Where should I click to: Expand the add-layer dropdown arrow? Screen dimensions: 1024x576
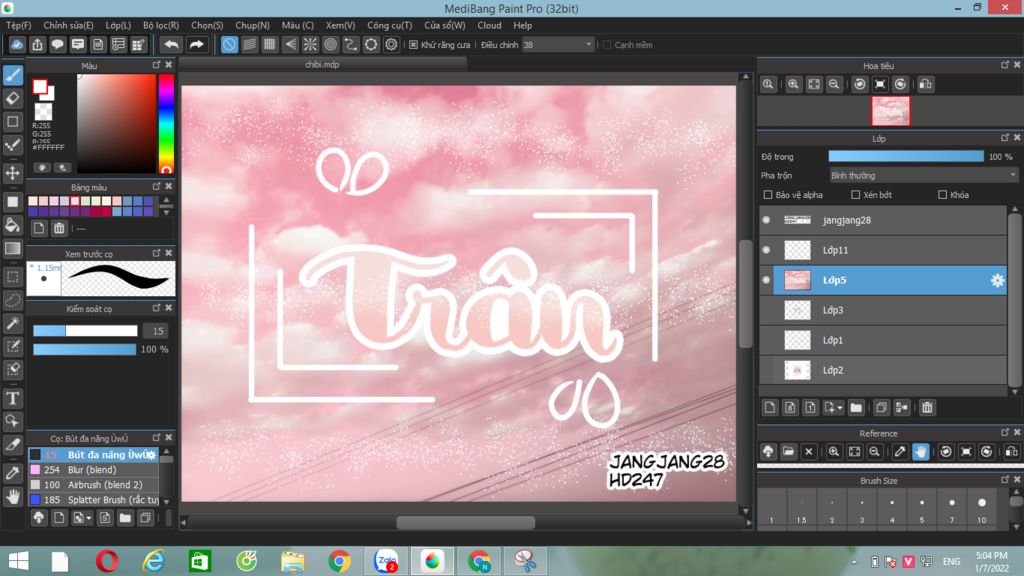840,408
